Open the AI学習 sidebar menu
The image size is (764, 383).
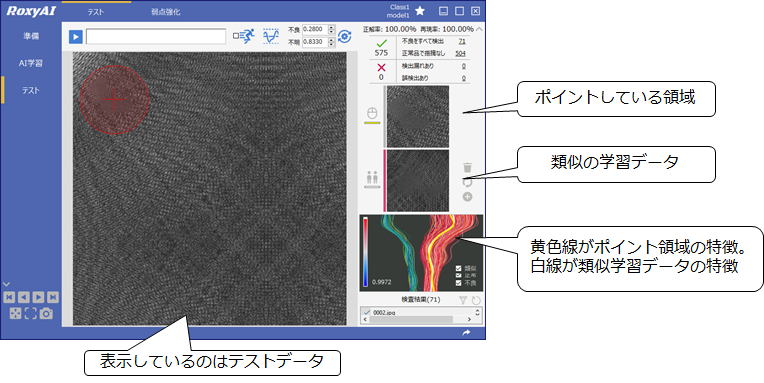(x=30, y=63)
